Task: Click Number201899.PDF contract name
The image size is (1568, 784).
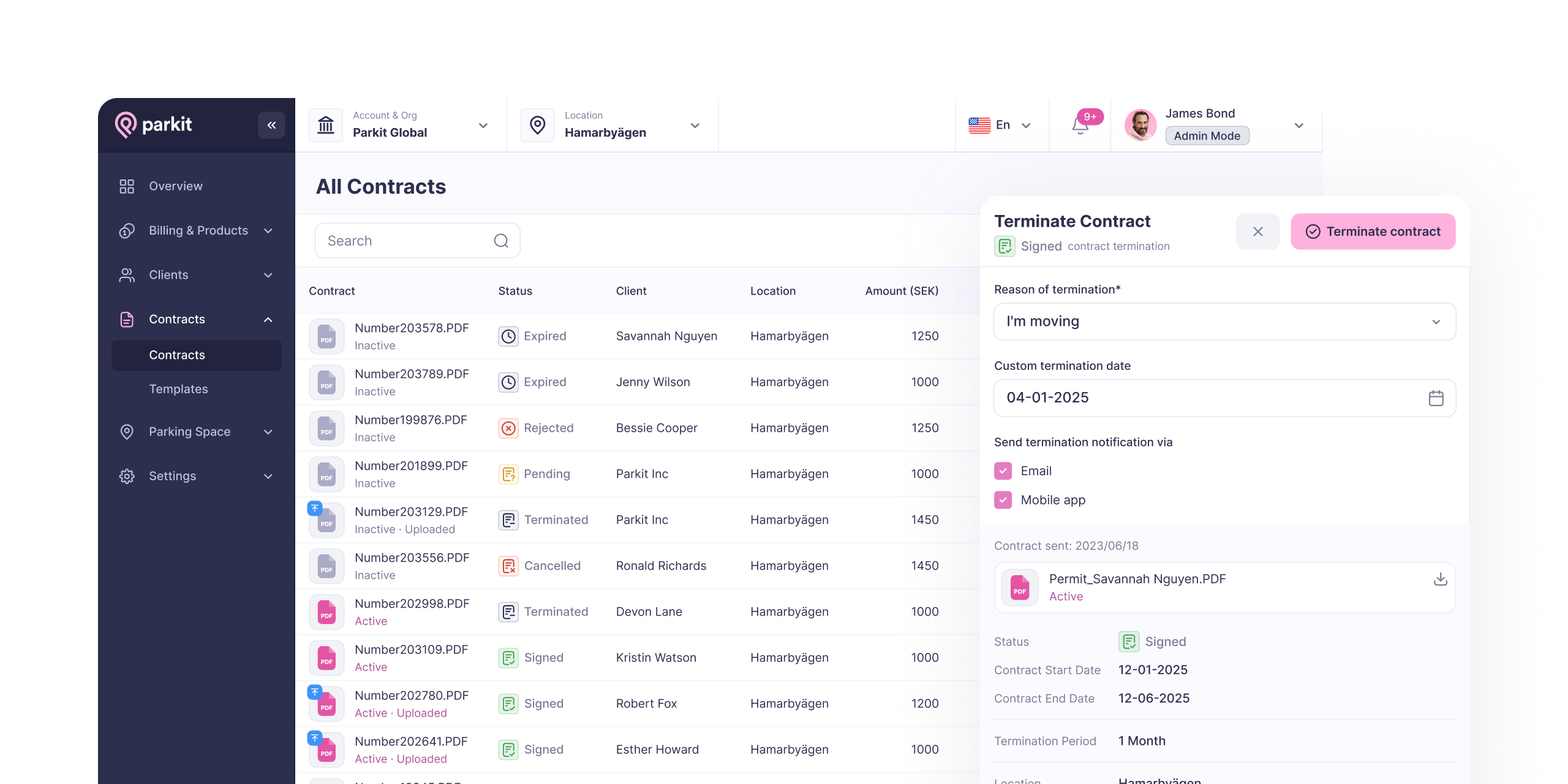Action: [x=411, y=466]
